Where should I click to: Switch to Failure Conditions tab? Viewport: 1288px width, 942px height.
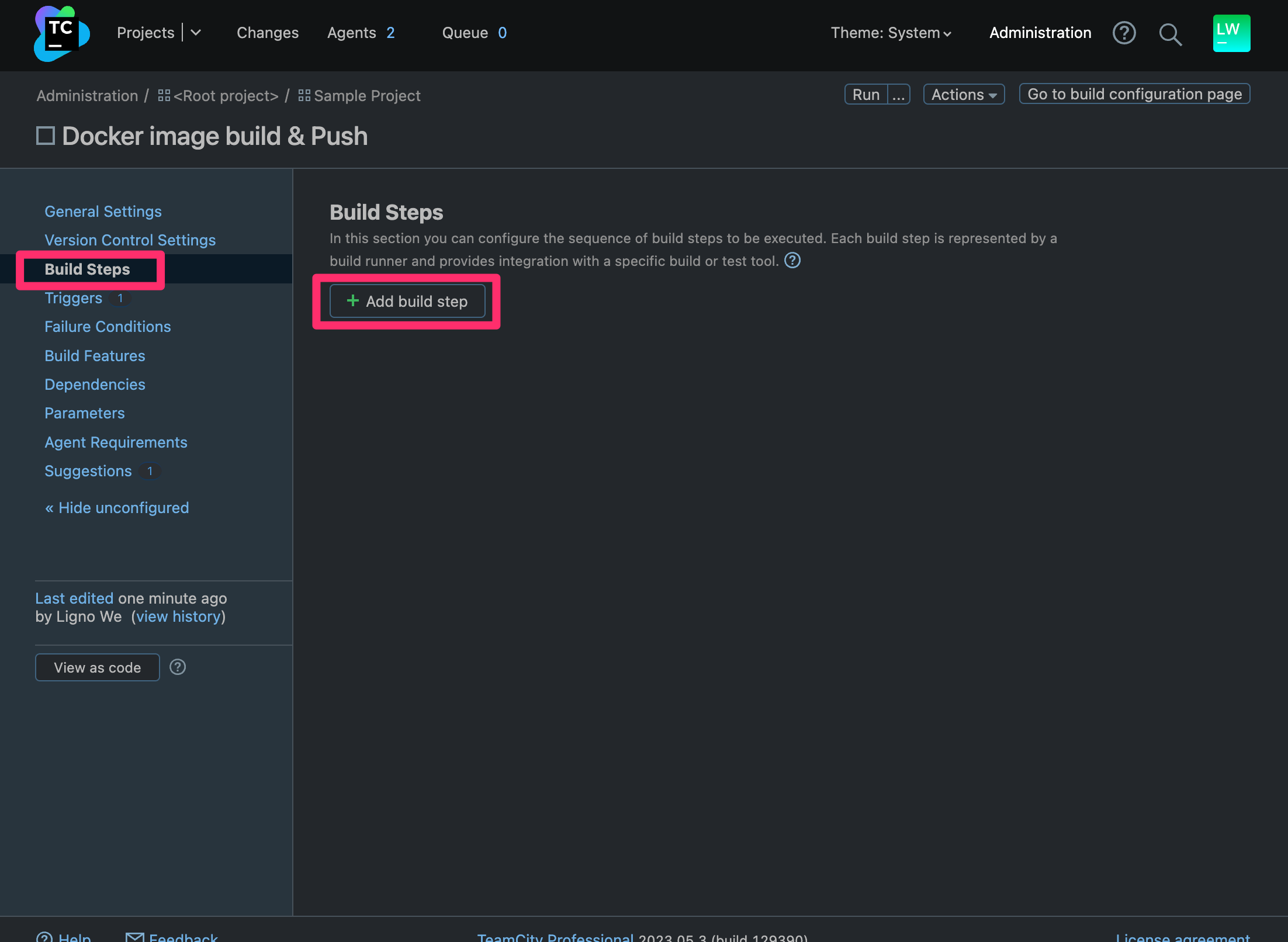(x=108, y=327)
